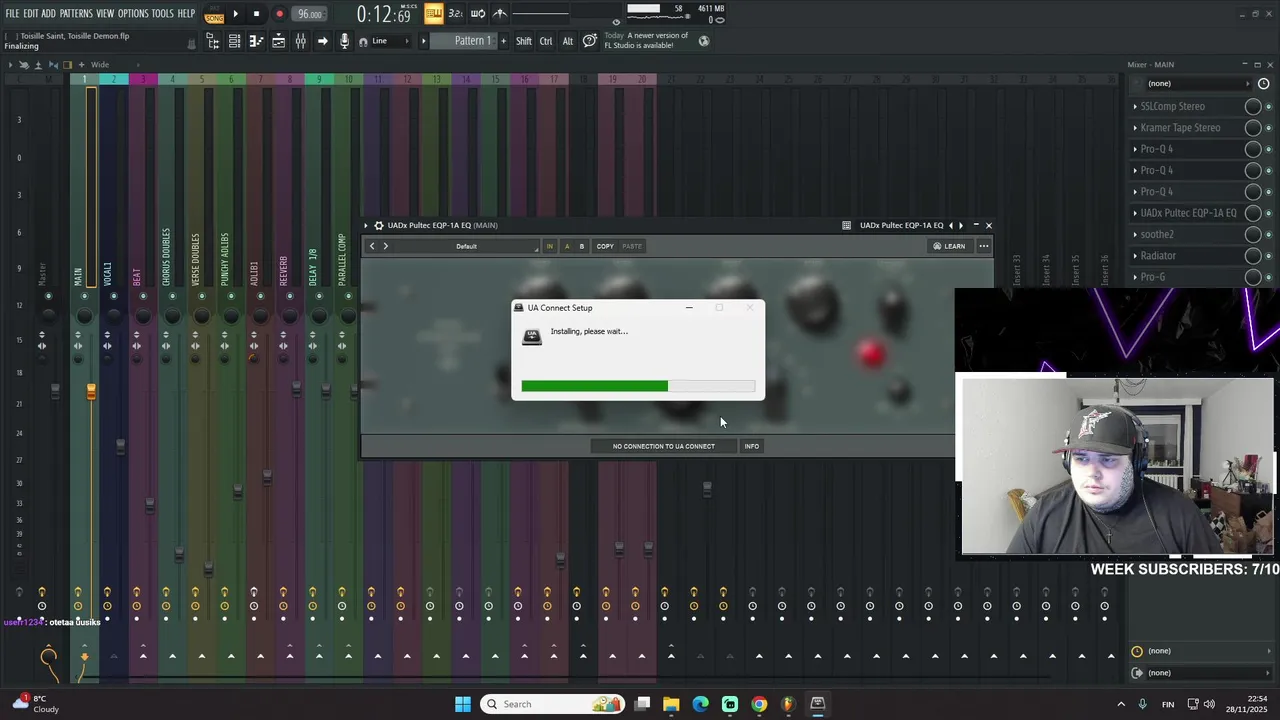
Task: Click the LEARN button
Action: coord(949,246)
